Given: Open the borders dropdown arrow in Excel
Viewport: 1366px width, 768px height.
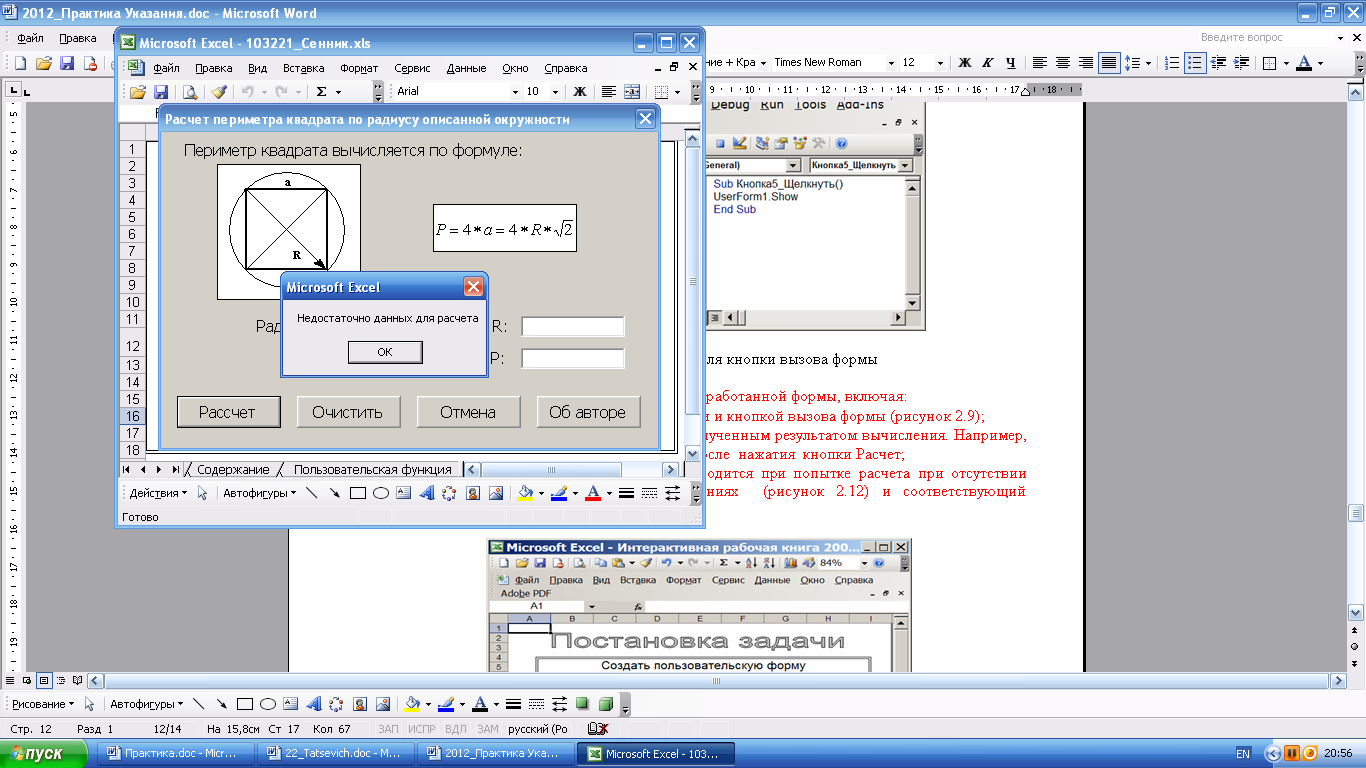Looking at the screenshot, I should pyautogui.click(x=677, y=92).
